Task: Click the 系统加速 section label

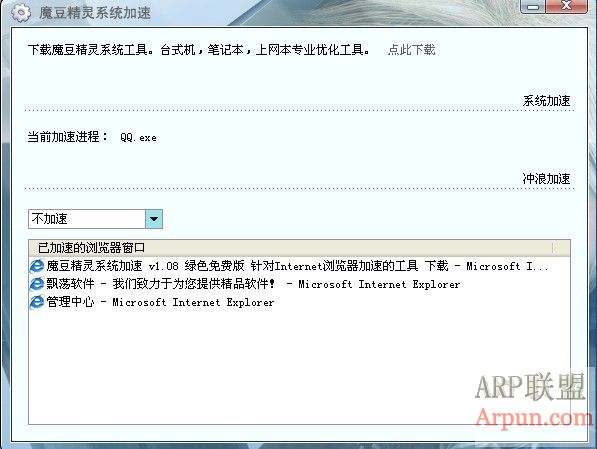Action: pos(546,101)
